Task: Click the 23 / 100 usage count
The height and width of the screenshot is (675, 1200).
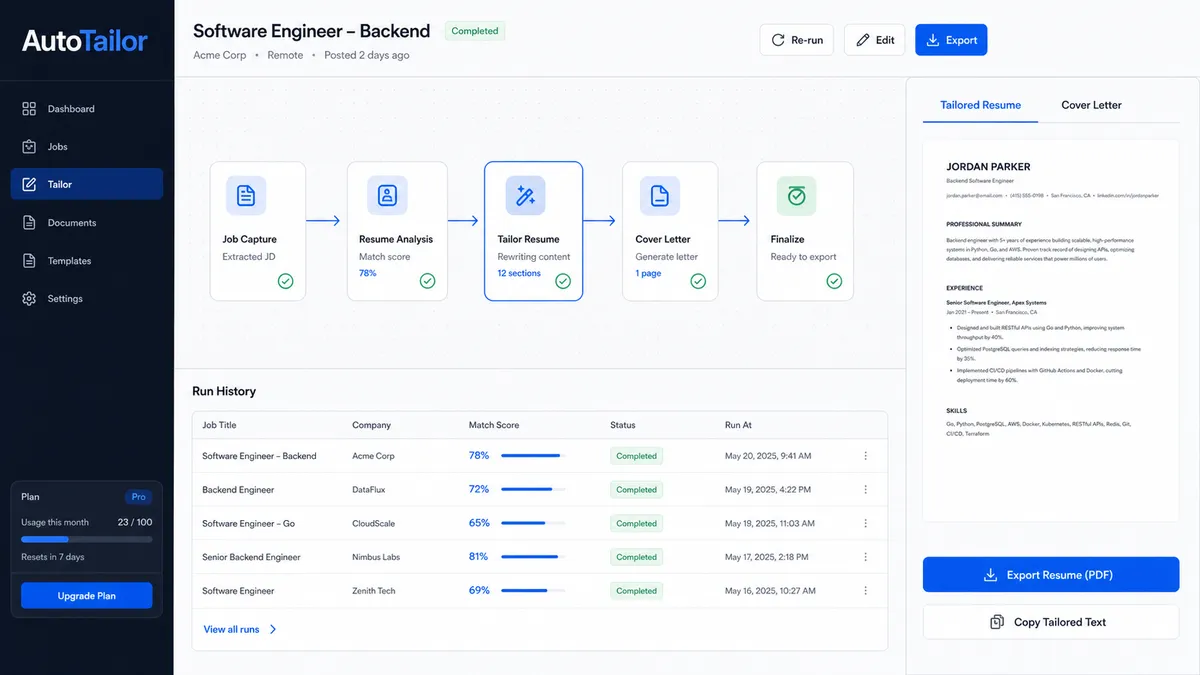Action: pyautogui.click(x=135, y=522)
